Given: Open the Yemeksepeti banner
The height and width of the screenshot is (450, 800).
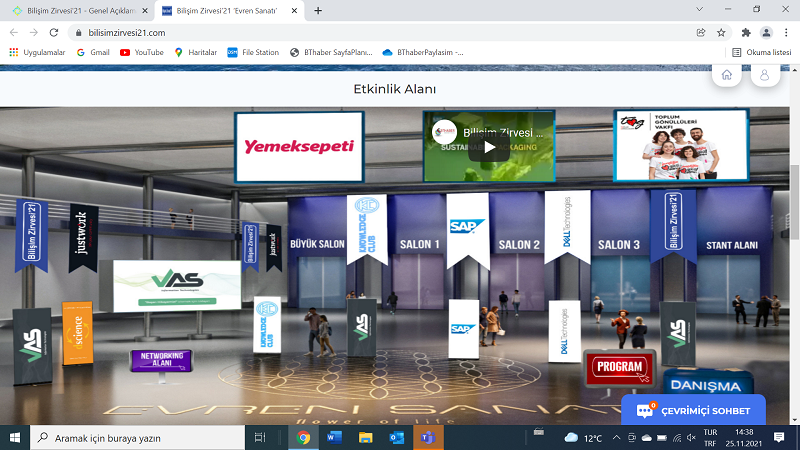Looking at the screenshot, I should 299,147.
